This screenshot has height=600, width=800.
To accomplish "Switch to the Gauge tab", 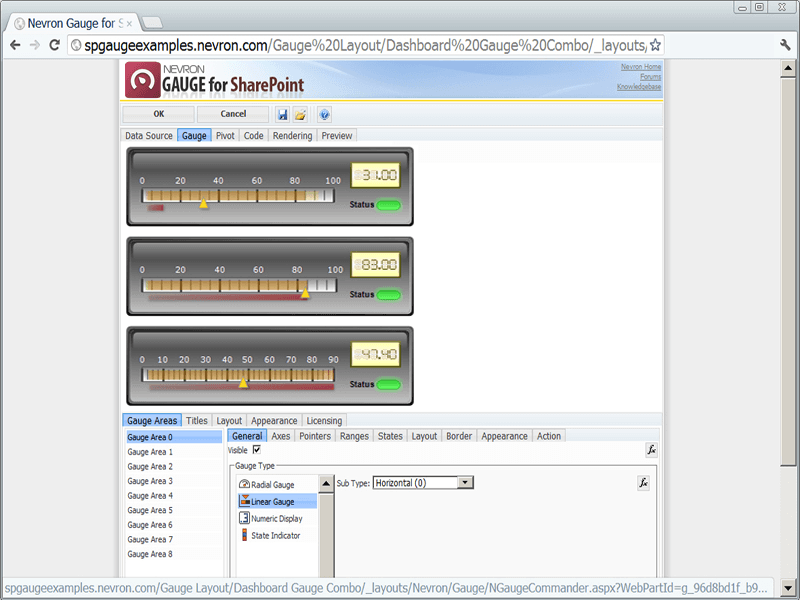I will tap(194, 136).
